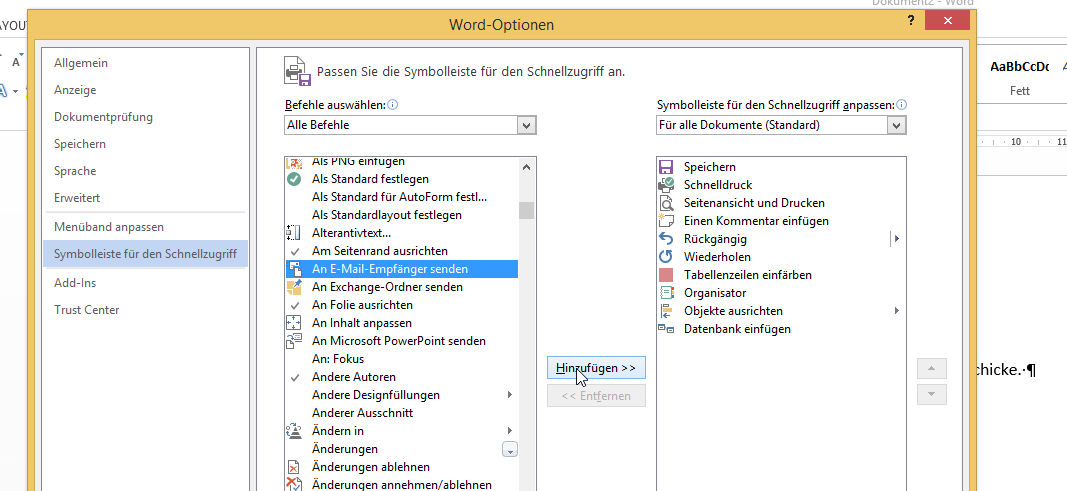The width and height of the screenshot is (1067, 491).
Task: Click the An Exchange-Ordner senden icon
Action: tap(294, 287)
